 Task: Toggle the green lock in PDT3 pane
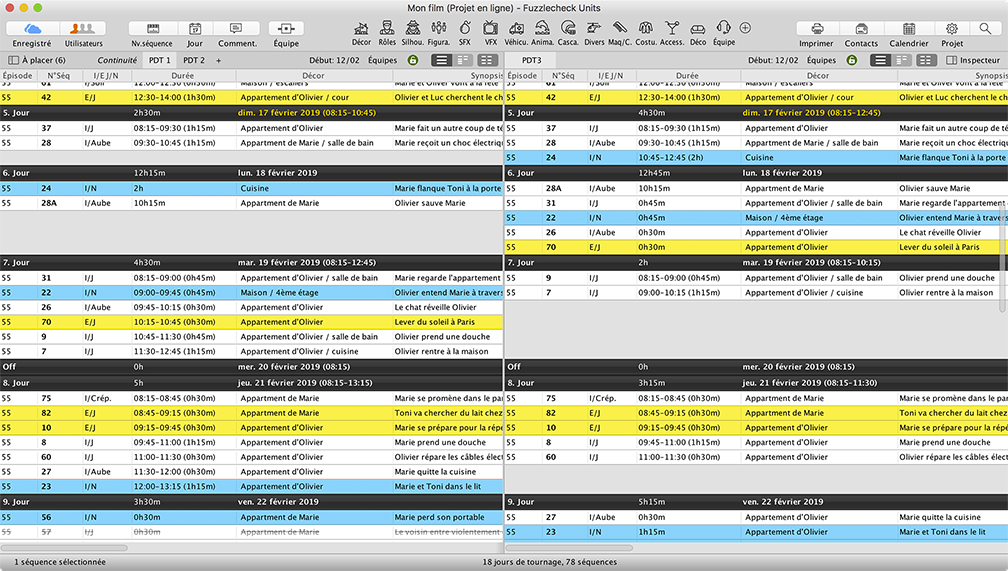coord(852,60)
